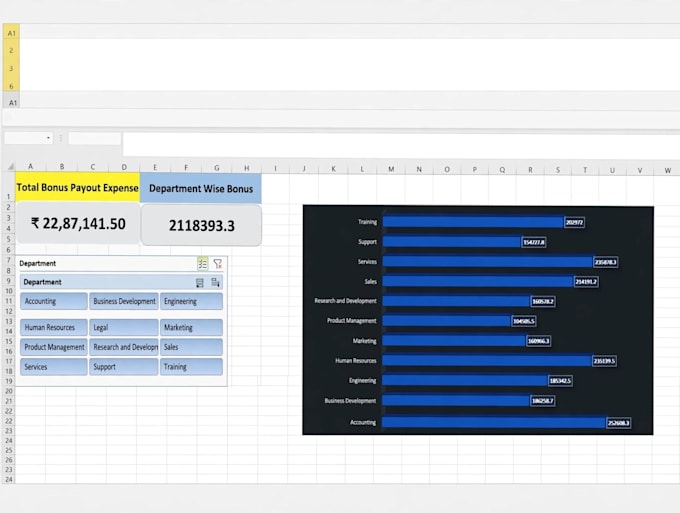
Task: Toggle the Sales slicer button
Action: point(191,347)
